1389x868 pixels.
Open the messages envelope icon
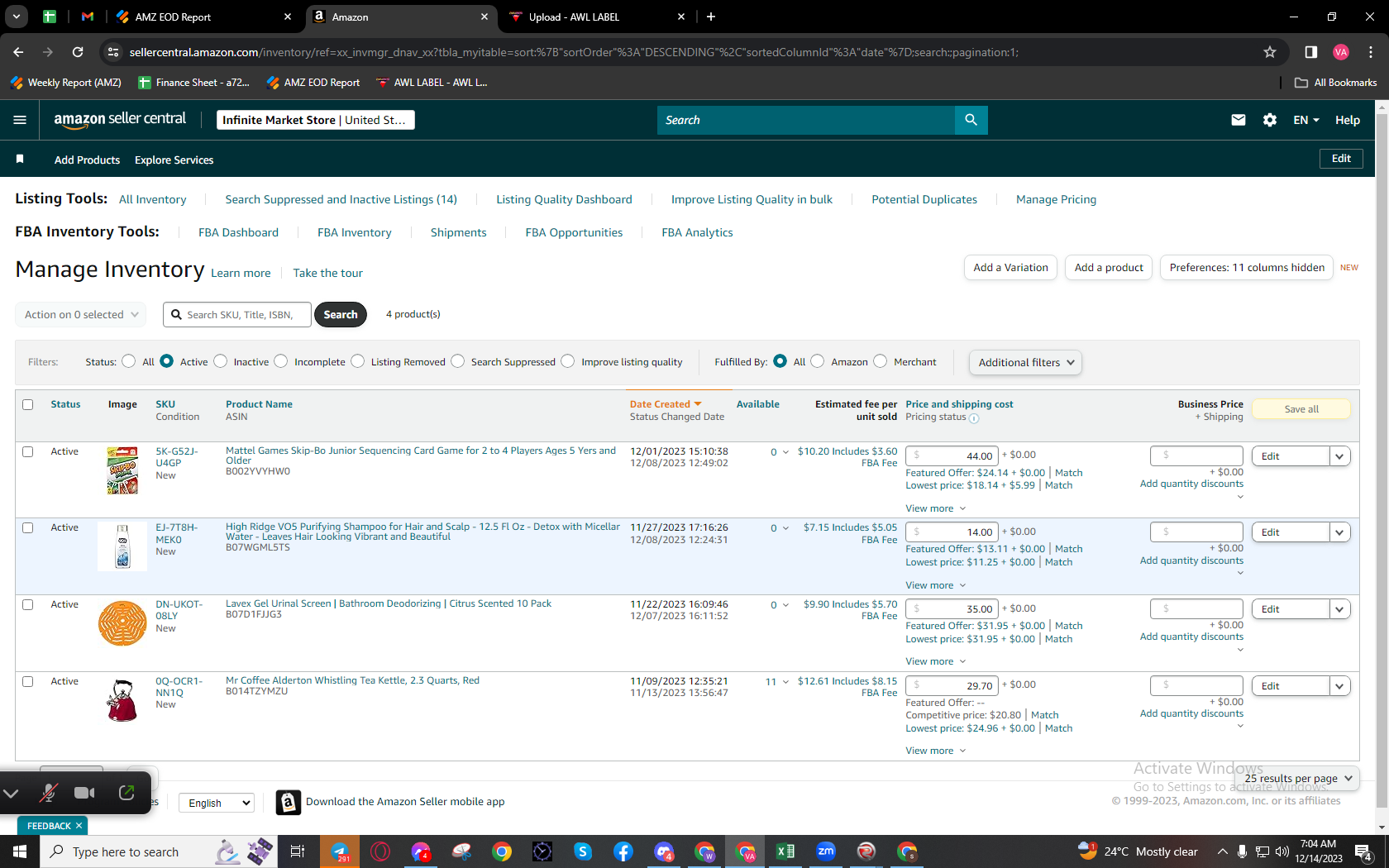1238,120
